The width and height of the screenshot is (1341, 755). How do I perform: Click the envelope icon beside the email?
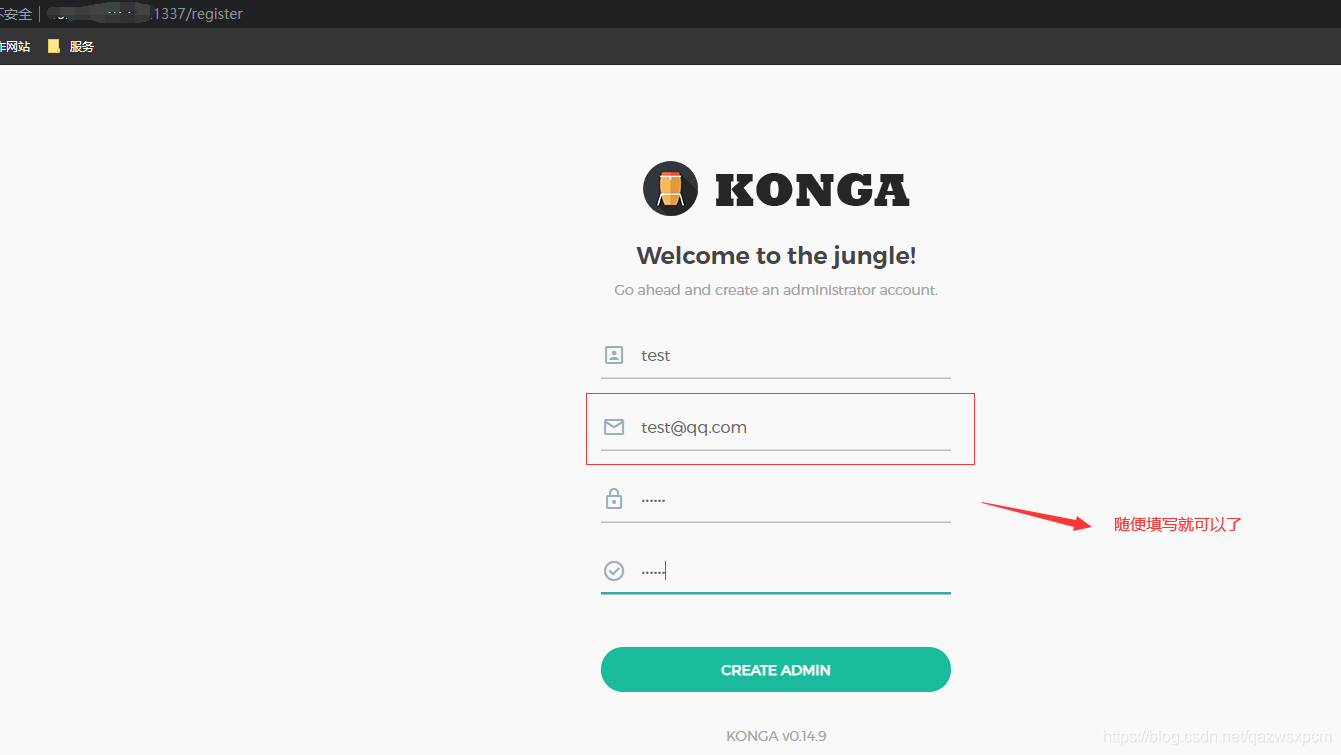click(614, 427)
